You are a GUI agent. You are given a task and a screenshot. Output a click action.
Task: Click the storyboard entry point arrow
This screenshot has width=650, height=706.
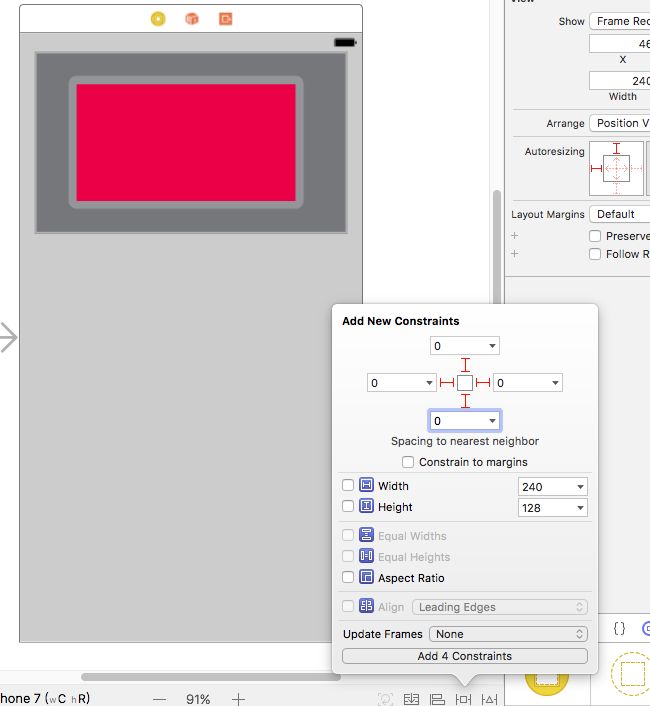[9, 337]
